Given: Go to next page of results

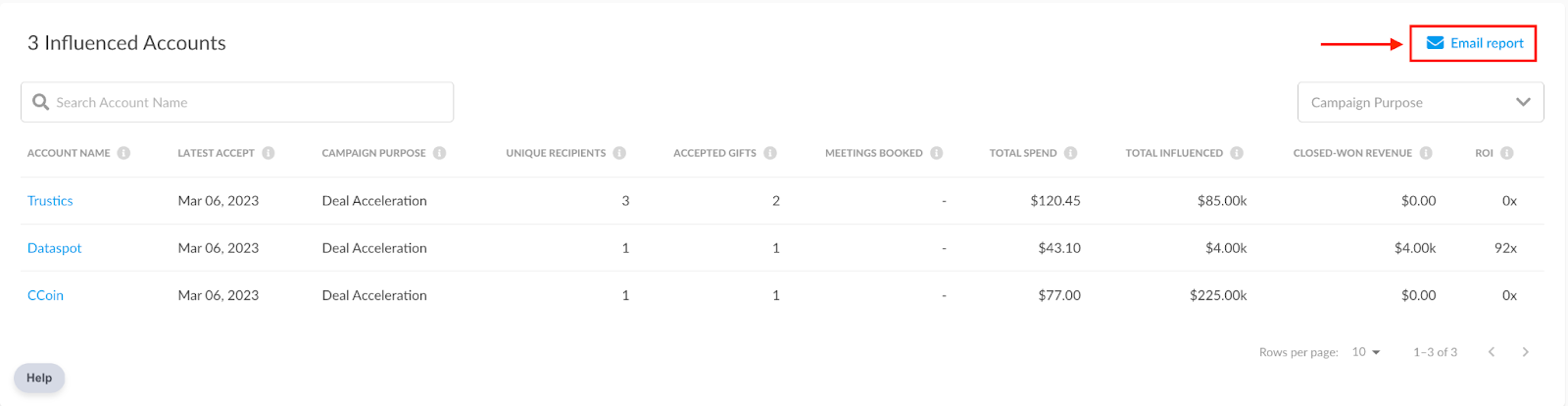Looking at the screenshot, I should pyautogui.click(x=1525, y=352).
